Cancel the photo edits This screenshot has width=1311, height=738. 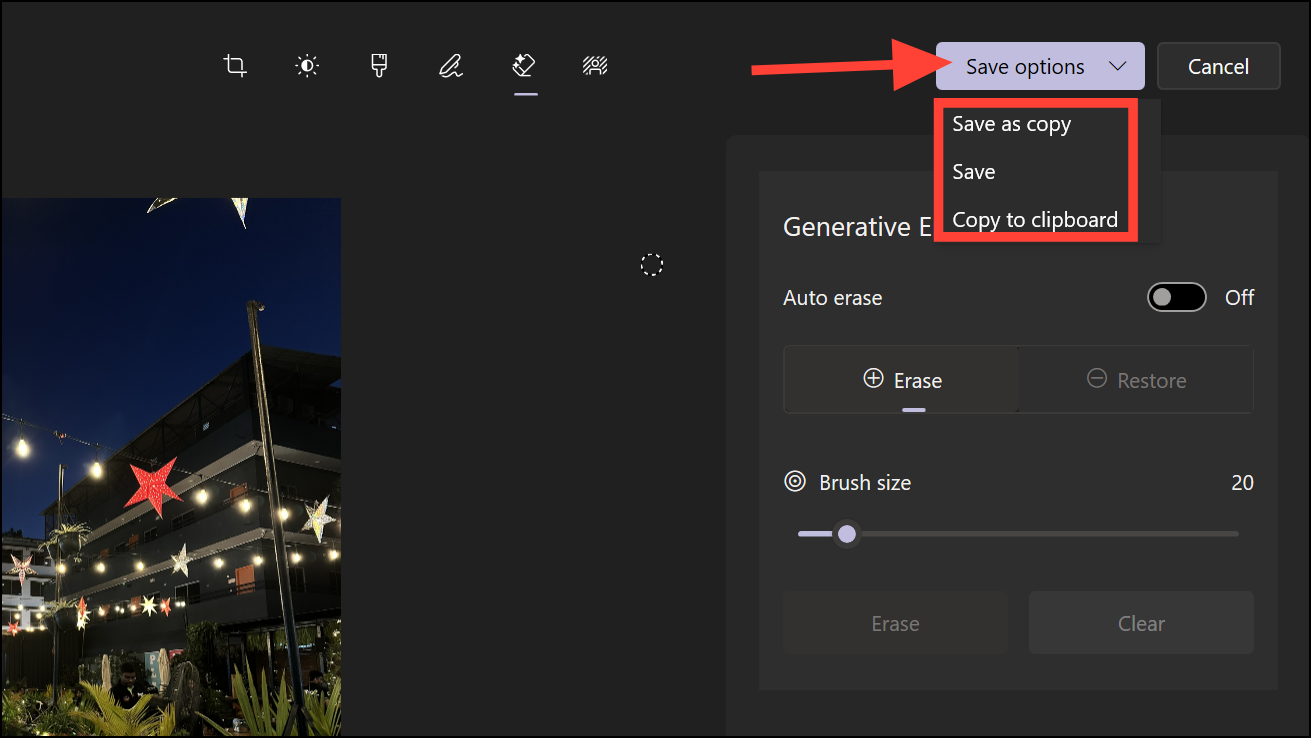(1218, 66)
